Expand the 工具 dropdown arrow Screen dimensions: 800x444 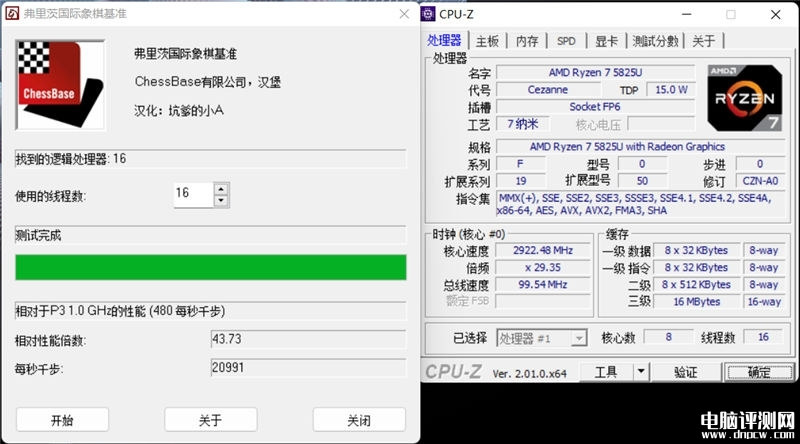point(641,372)
